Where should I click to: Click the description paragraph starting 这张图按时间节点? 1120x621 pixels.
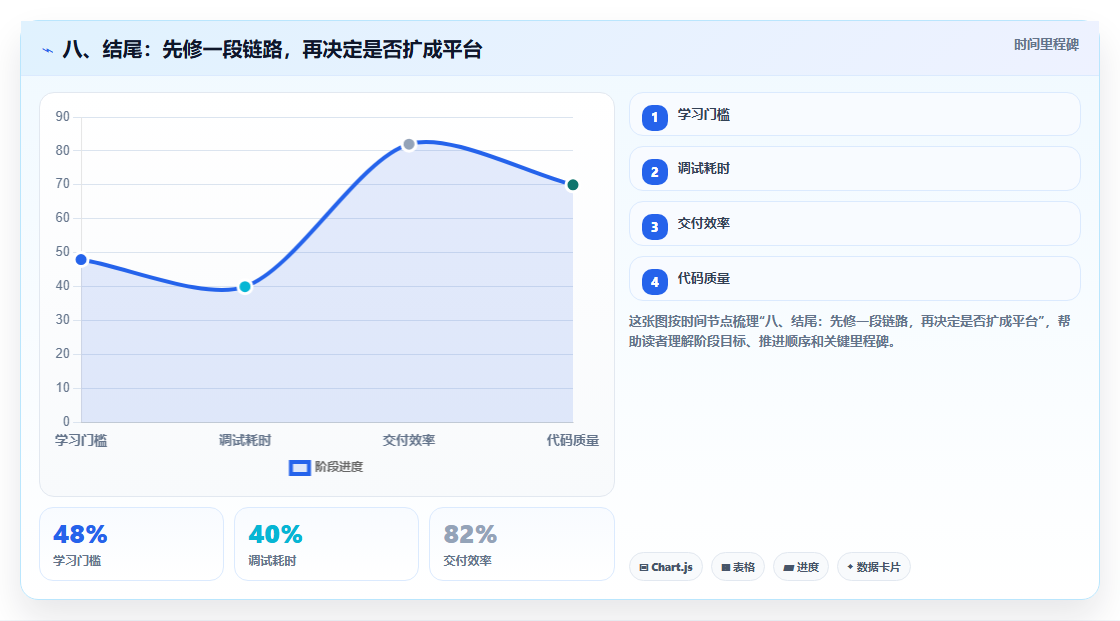(x=849, y=331)
